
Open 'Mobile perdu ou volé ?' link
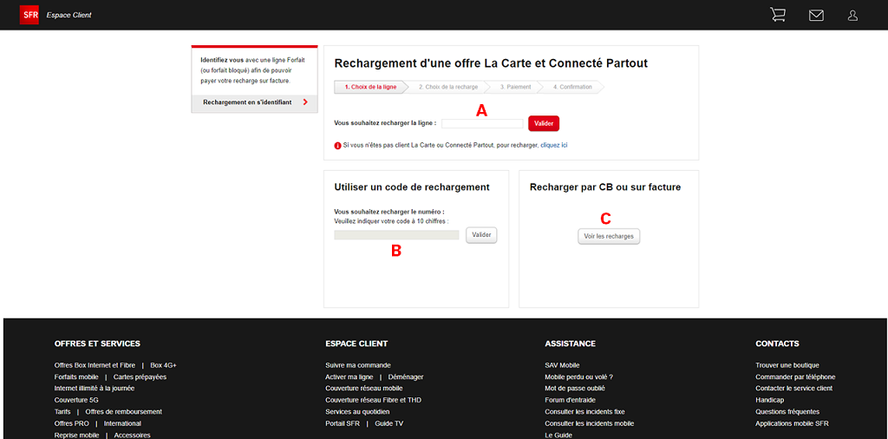point(579,377)
